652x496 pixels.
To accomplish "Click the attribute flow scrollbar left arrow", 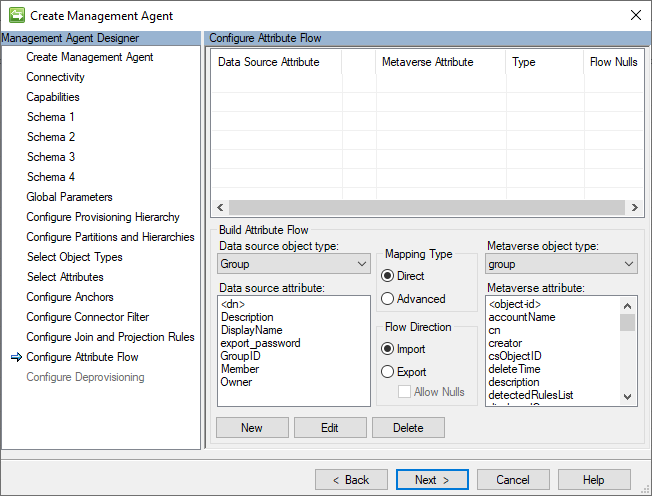I will [x=220, y=207].
